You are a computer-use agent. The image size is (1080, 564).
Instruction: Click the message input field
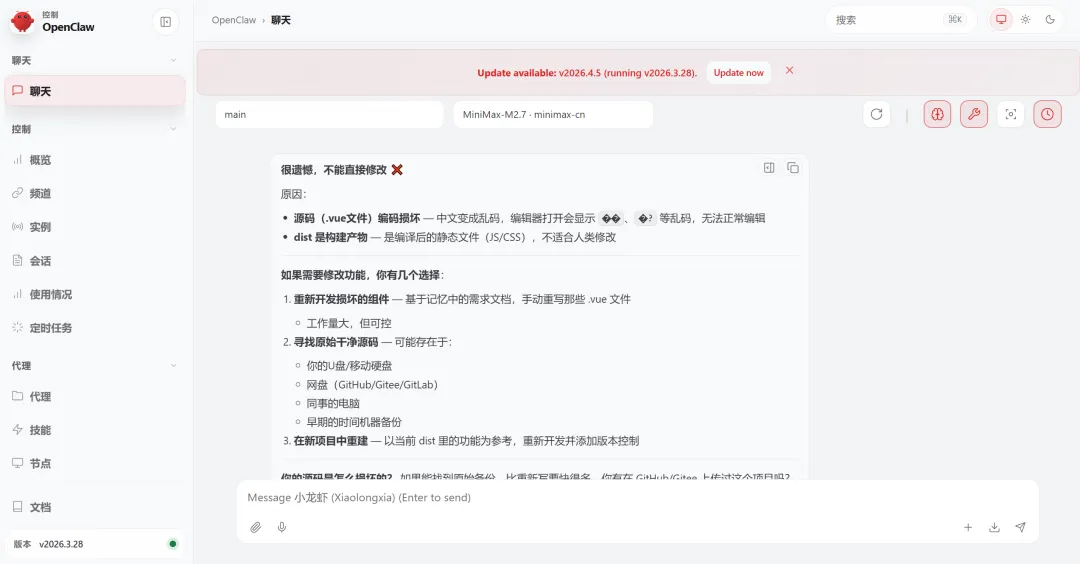coord(637,497)
